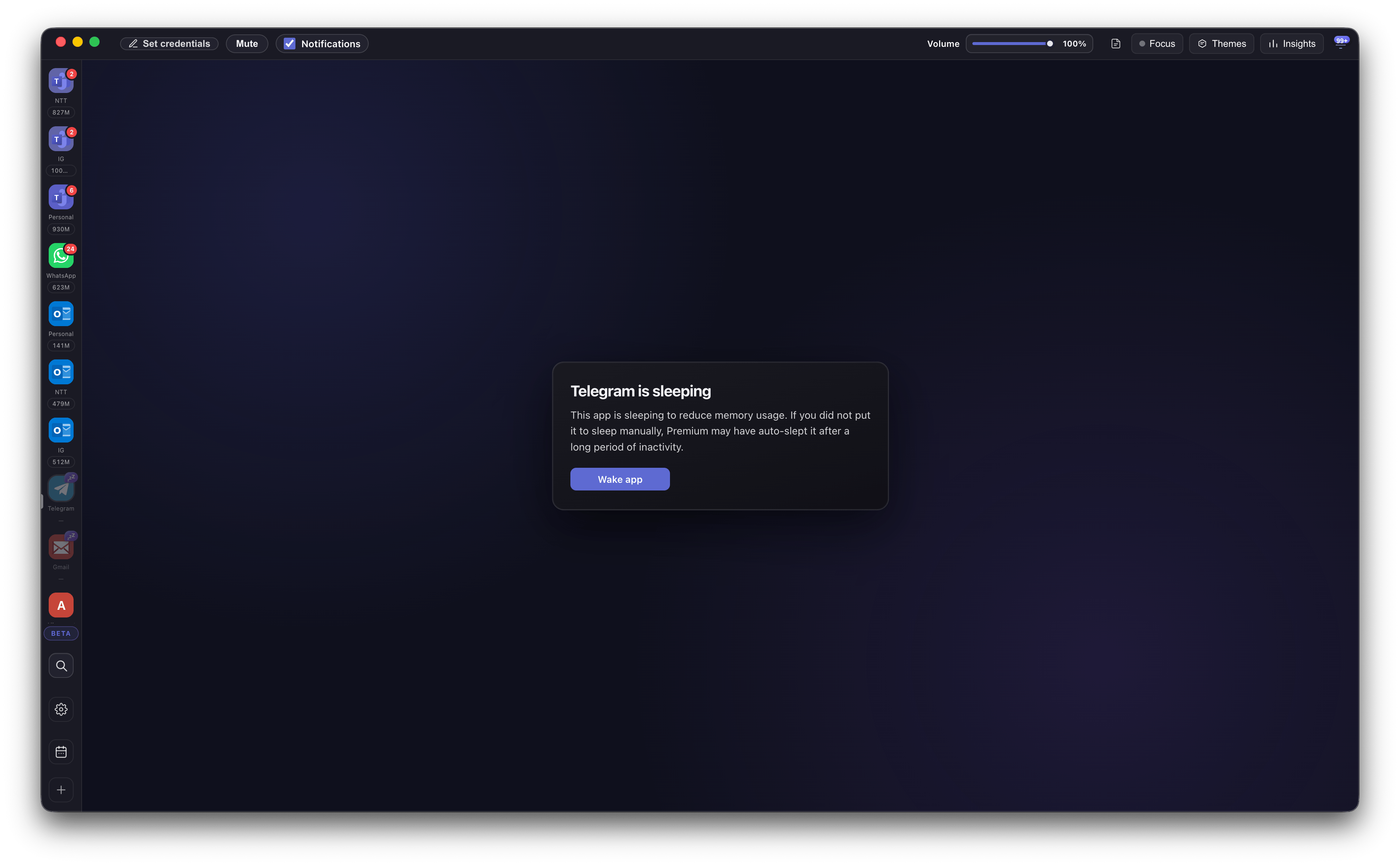
Task: Open the 99+ notifications tray icon
Action: click(x=1341, y=43)
